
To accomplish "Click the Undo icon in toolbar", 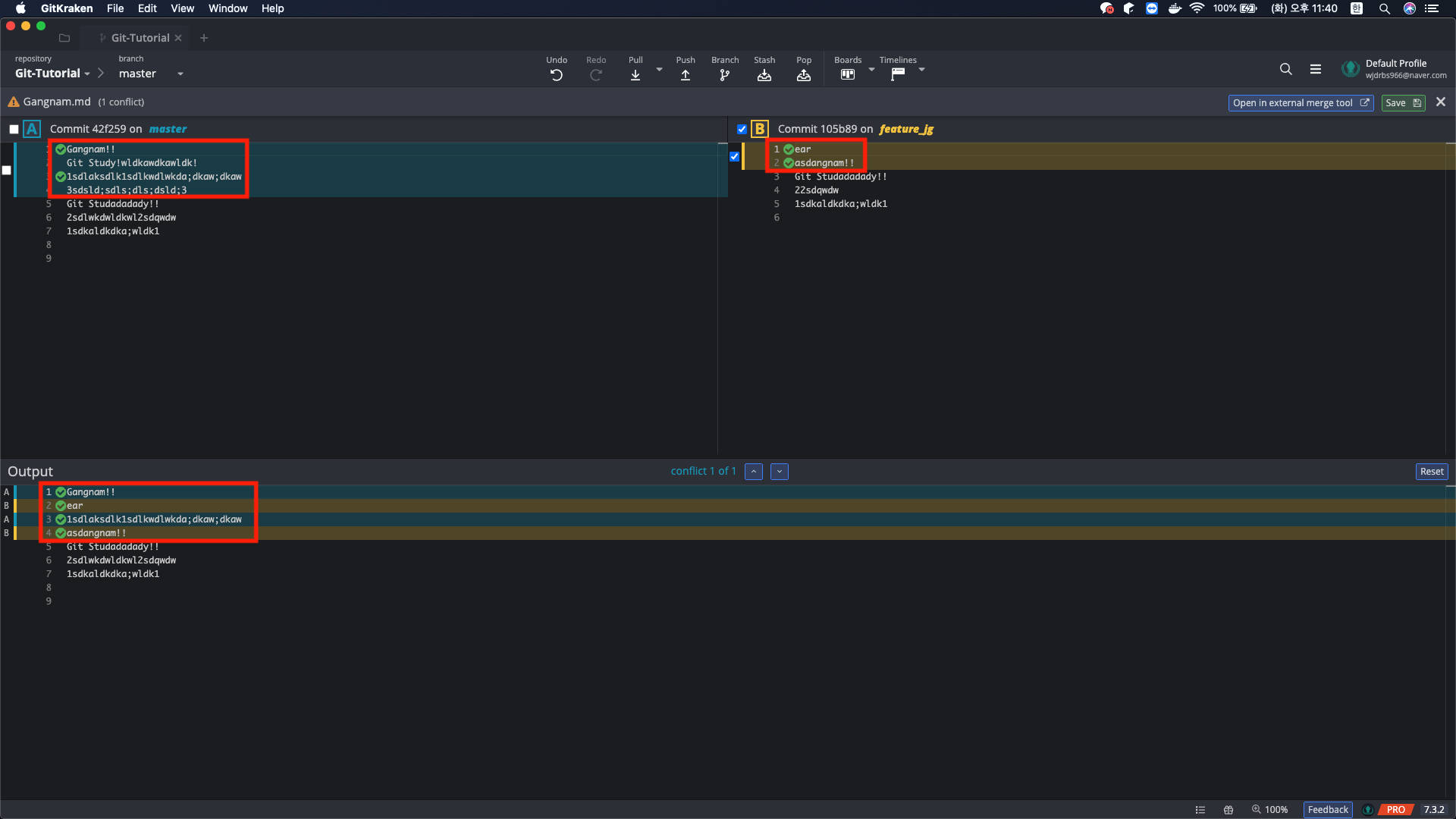I will (556, 75).
